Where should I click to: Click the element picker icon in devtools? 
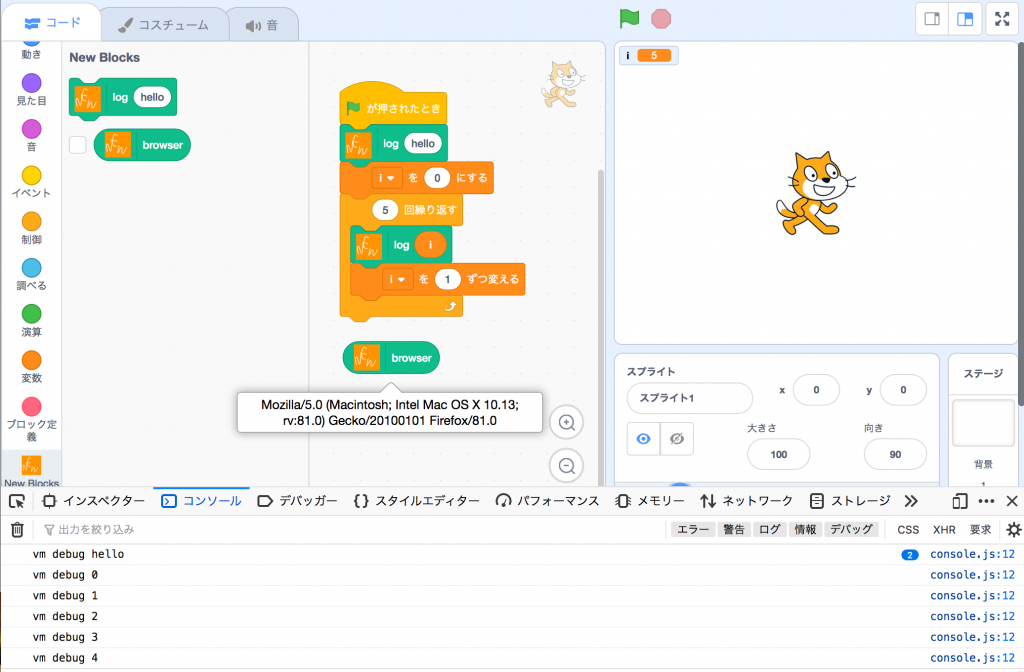coord(17,501)
